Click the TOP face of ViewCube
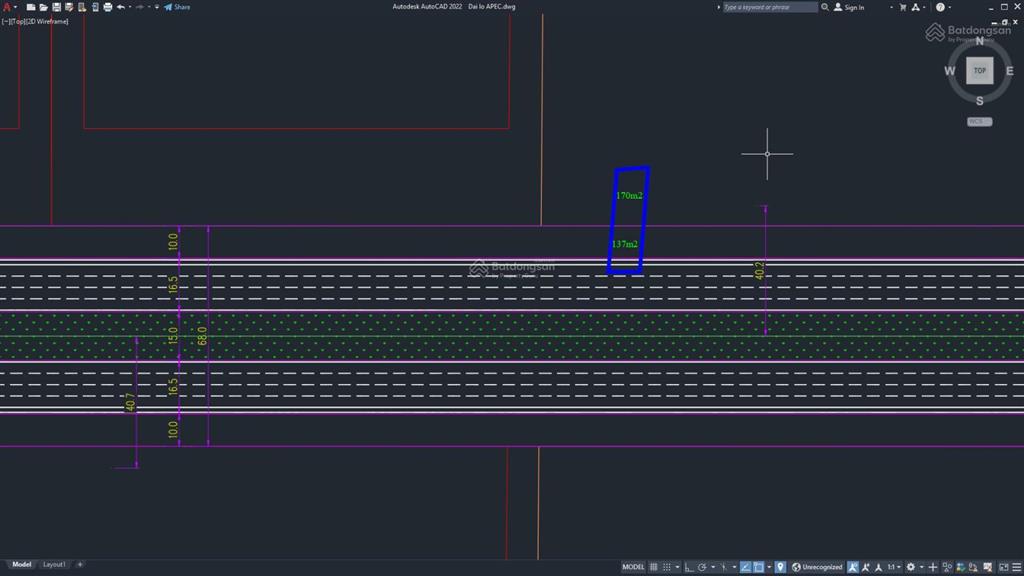The height and width of the screenshot is (576, 1024). [x=979, y=71]
